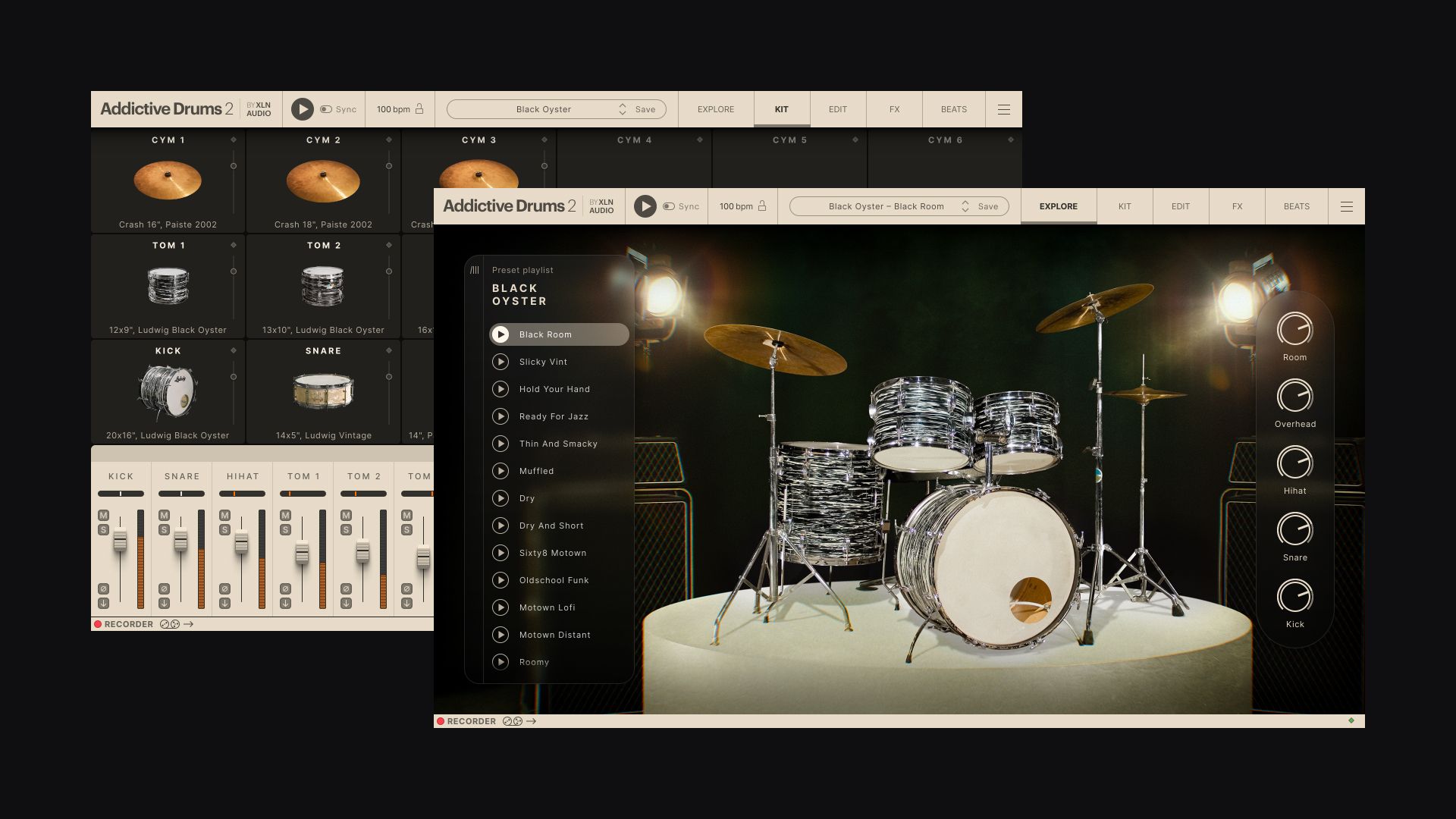Screen dimensions: 1456x819
Task: Click Save in the back Kit window
Action: tap(645, 109)
